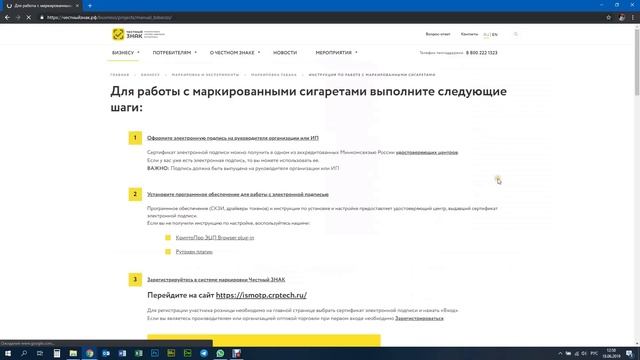Click the page vertical scrollbar thumb
Viewport: 640px width, 360px height.
tap(637, 62)
